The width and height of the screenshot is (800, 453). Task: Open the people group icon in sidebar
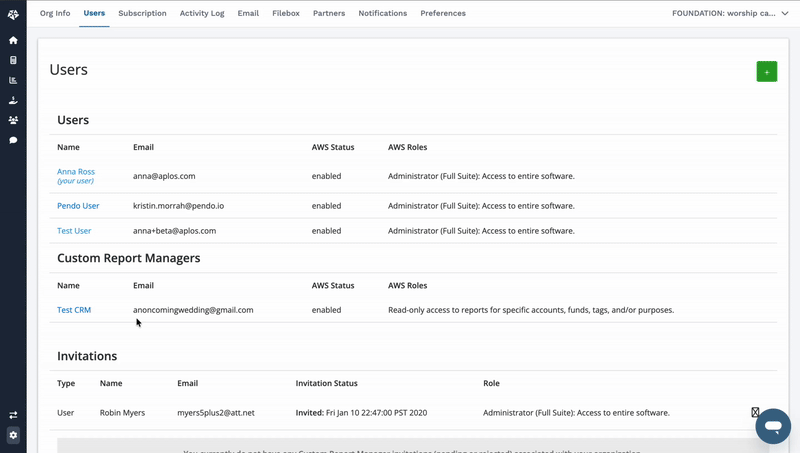tap(13, 120)
